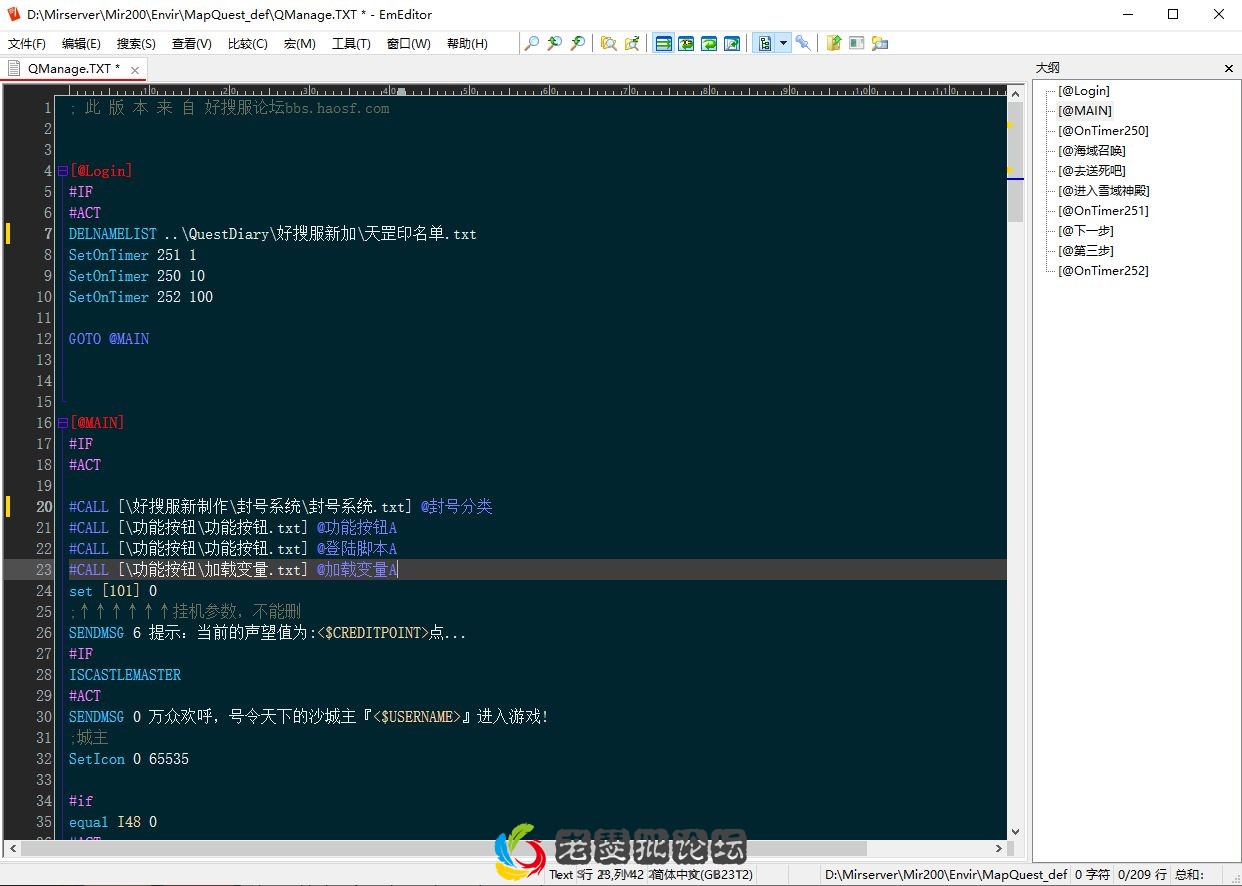Click the EmEditor app icon in title bar
The height and width of the screenshot is (886, 1242).
[14, 14]
